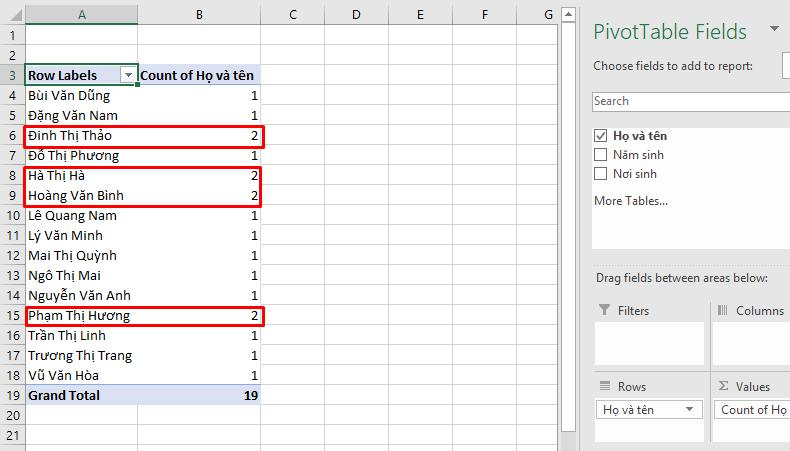Viewport: 790px width, 451px height.
Task: Select cell 'Đặng Văn Nam'
Action: 82,115
